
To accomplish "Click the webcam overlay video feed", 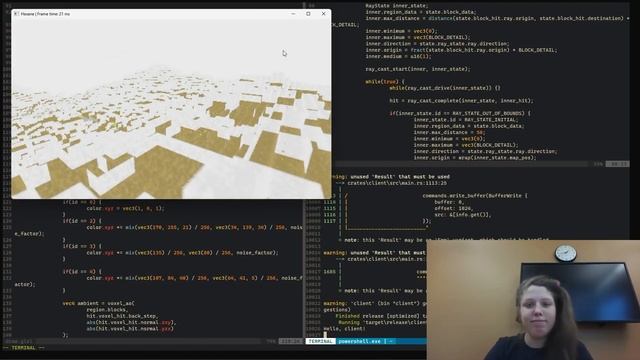I will coord(533,300).
